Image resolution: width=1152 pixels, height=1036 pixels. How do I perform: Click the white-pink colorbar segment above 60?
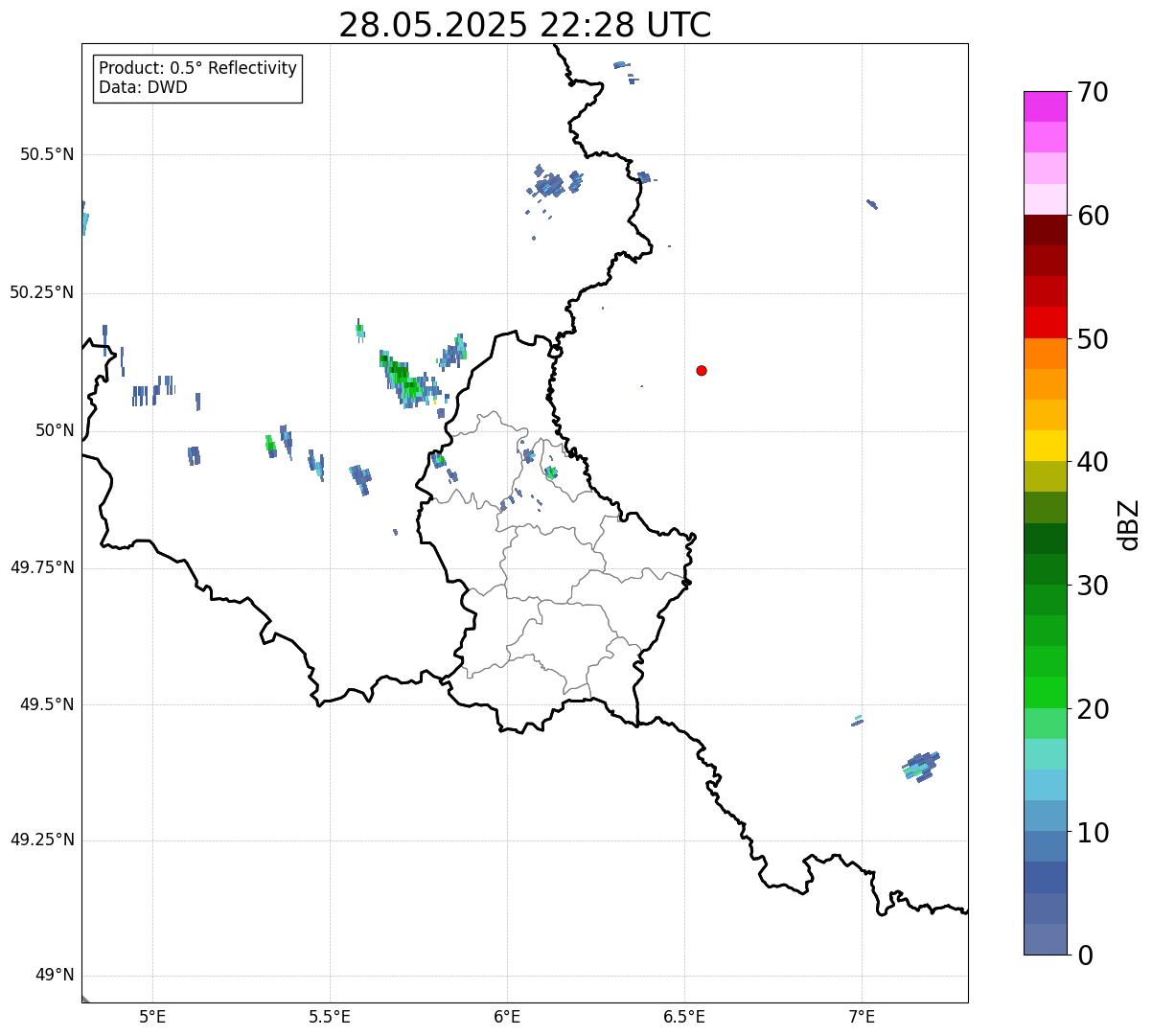1045,199
